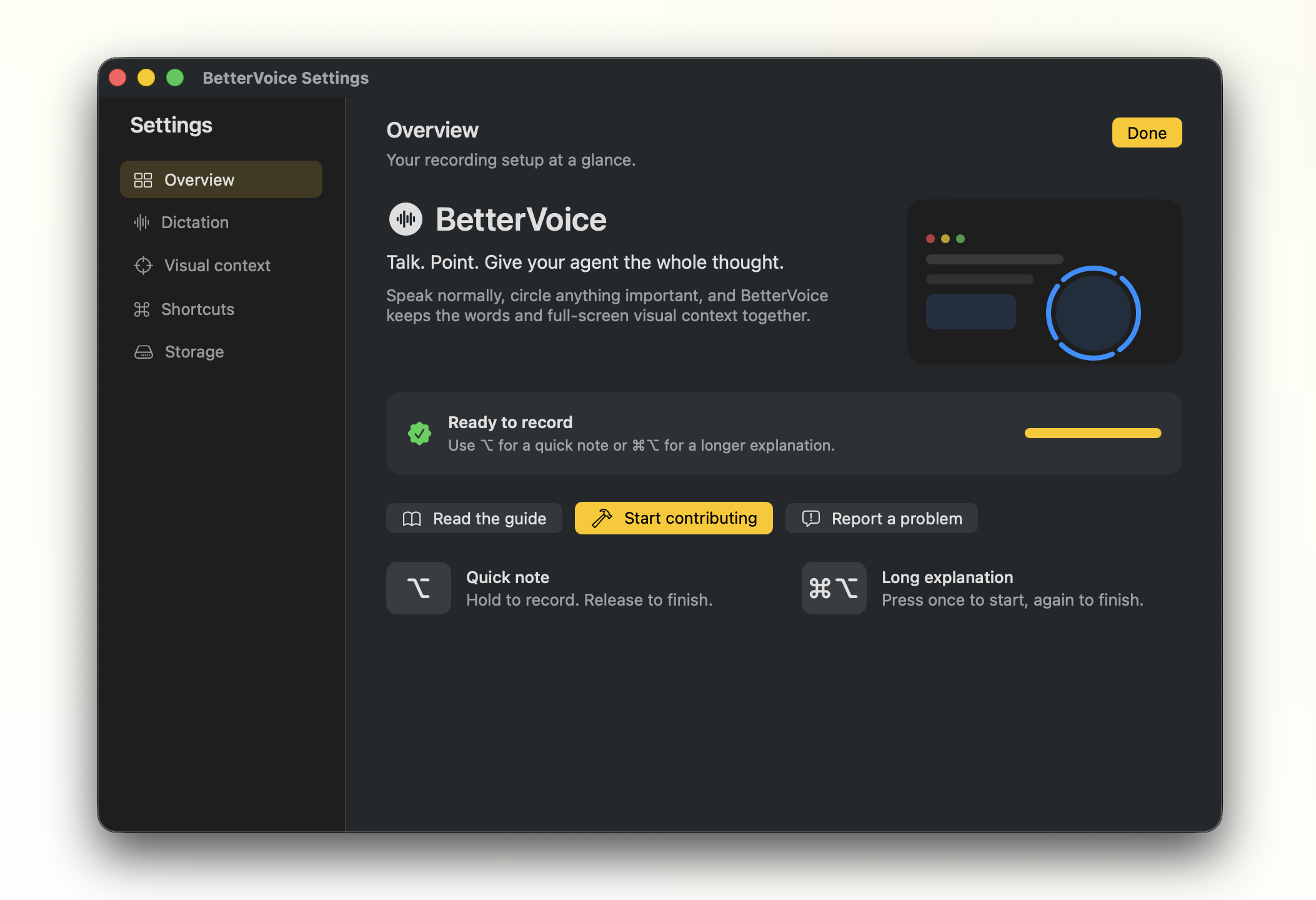Click the Overview grid icon in sidebar
This screenshot has width=1316, height=900.
pyautogui.click(x=143, y=180)
